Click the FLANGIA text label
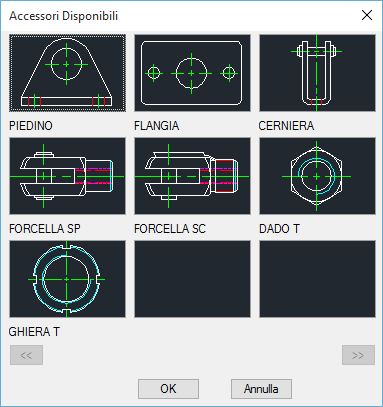The height and width of the screenshot is (407, 383). click(x=157, y=126)
